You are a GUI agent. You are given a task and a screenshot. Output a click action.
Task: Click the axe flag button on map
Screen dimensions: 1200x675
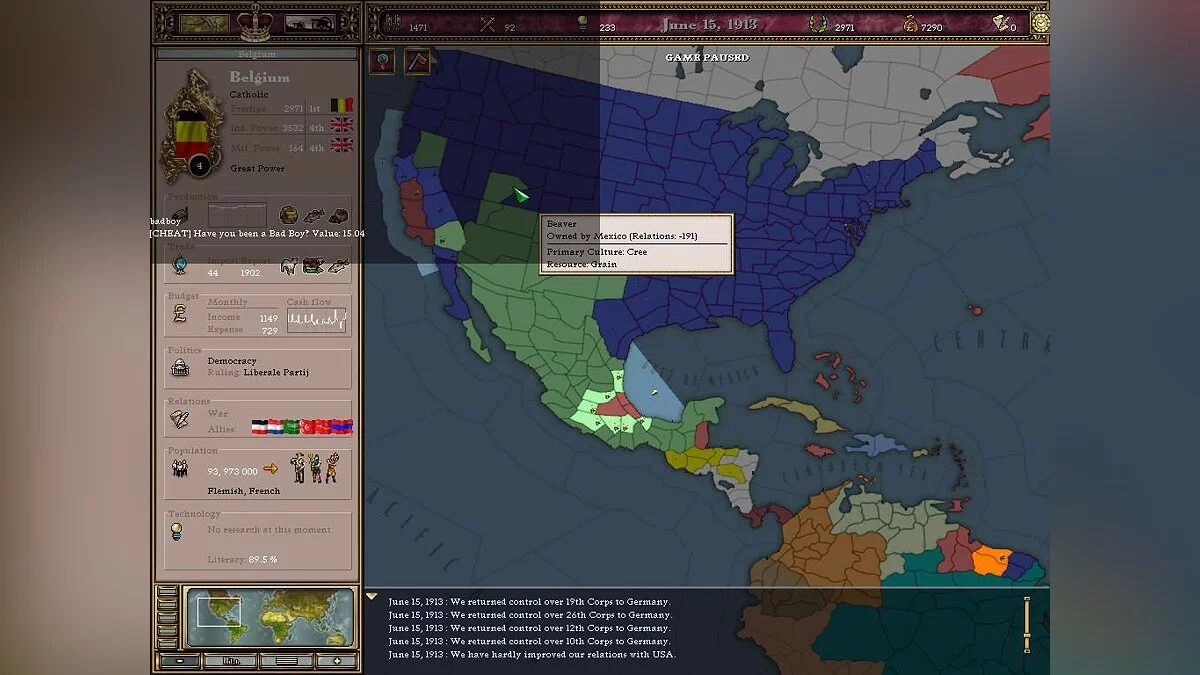tap(417, 61)
